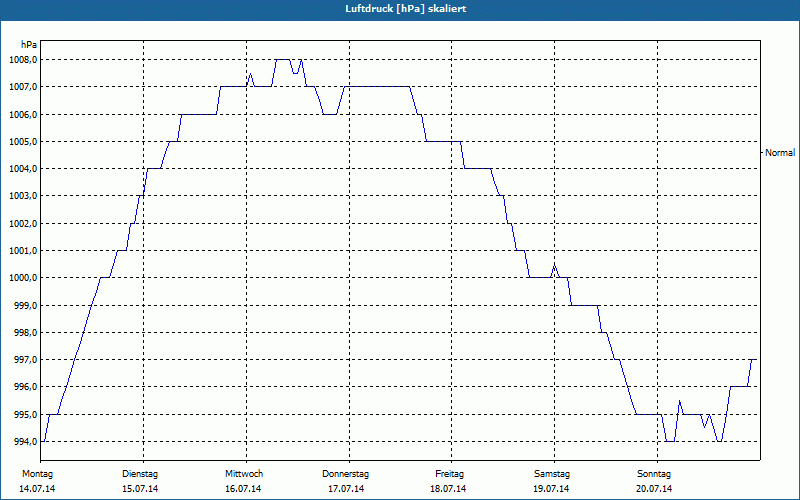Screen dimensions: 800x500
Task: Click the 1005,0 axis value
Action: pyautogui.click(x=23, y=141)
